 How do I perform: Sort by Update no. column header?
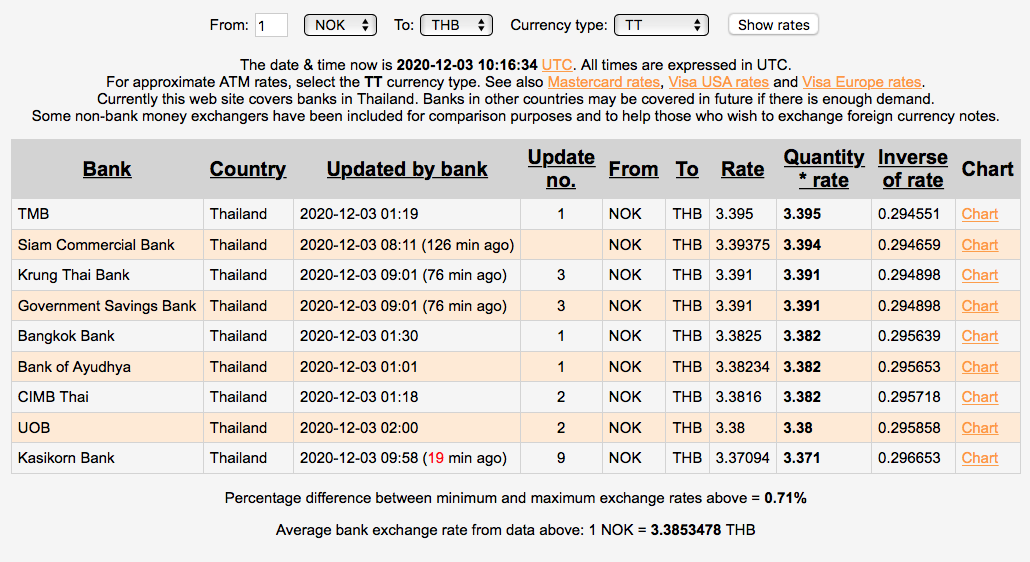point(561,169)
